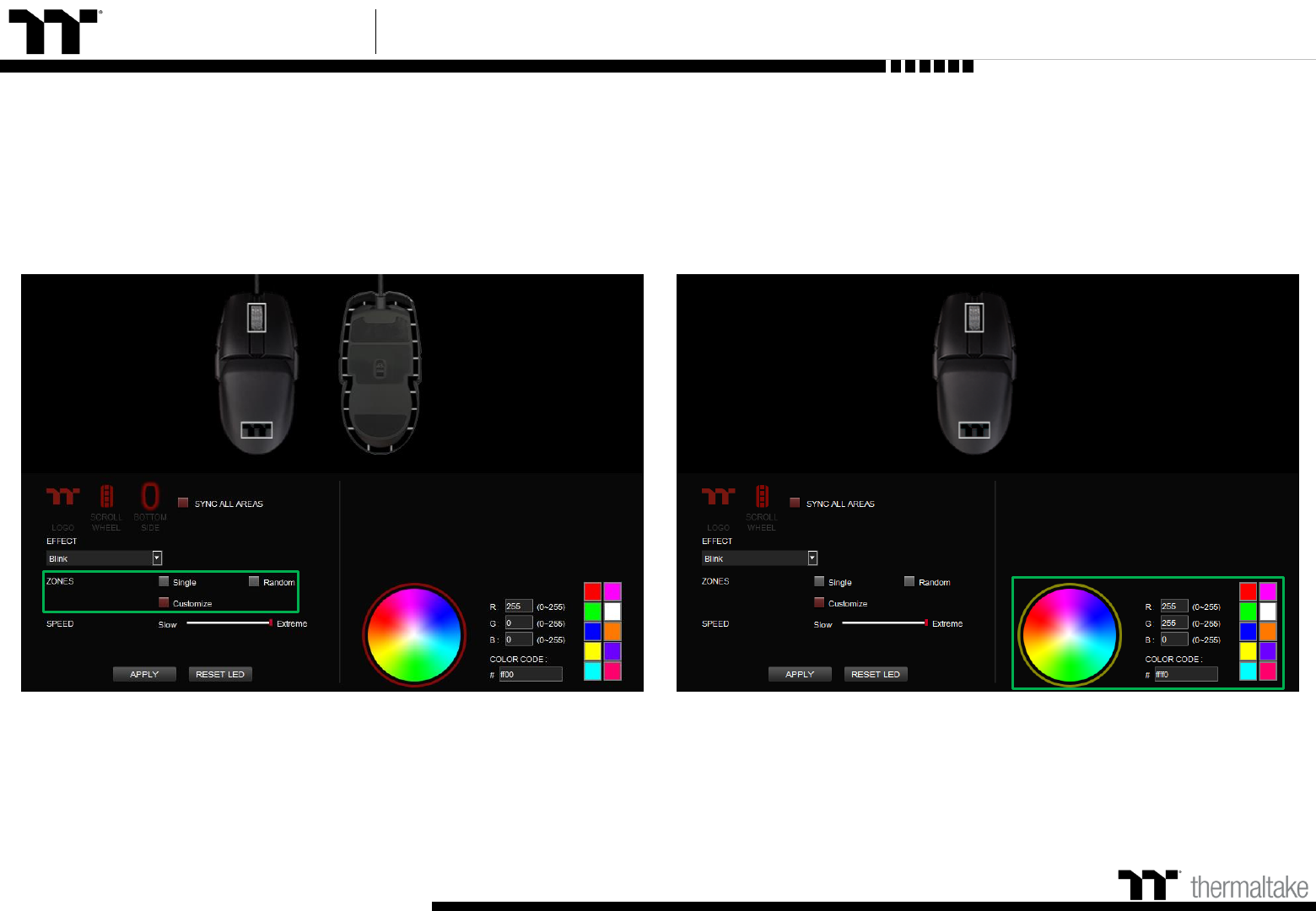The width and height of the screenshot is (1316, 911).
Task: Check the Random zone option in left panel
Action: 254,581
